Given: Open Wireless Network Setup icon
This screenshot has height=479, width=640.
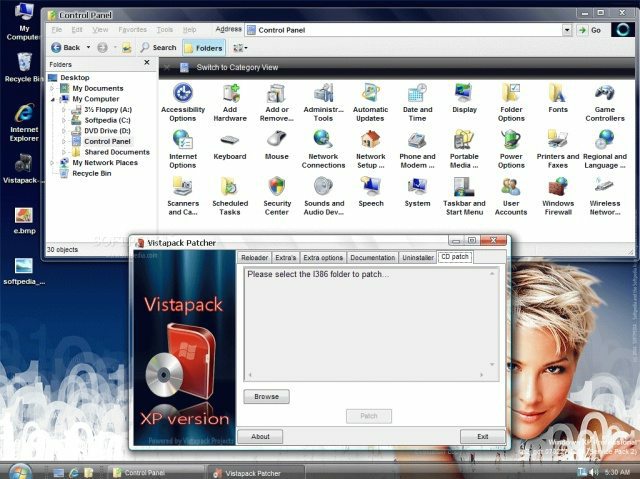Looking at the screenshot, I should (604, 196).
